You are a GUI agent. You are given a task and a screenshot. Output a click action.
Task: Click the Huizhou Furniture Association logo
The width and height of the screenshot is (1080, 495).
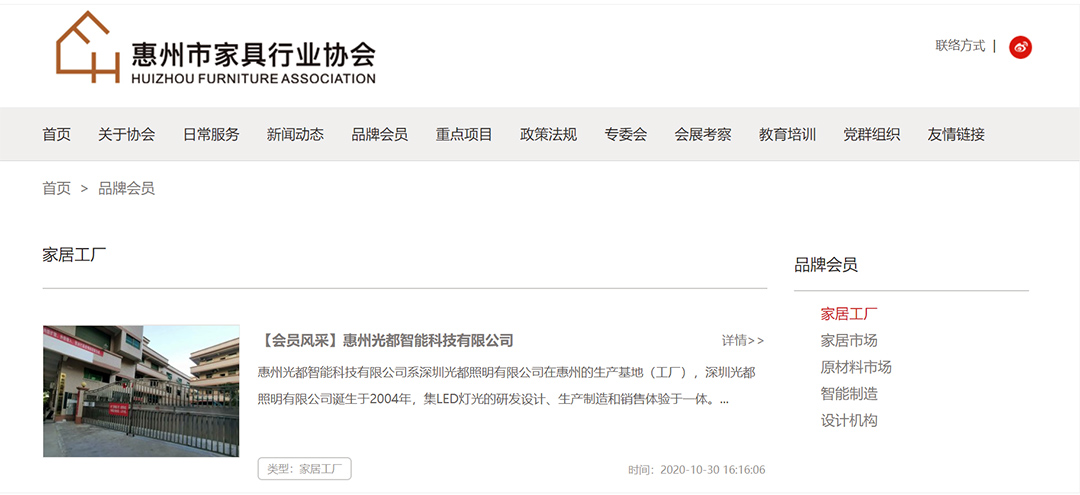[216, 49]
